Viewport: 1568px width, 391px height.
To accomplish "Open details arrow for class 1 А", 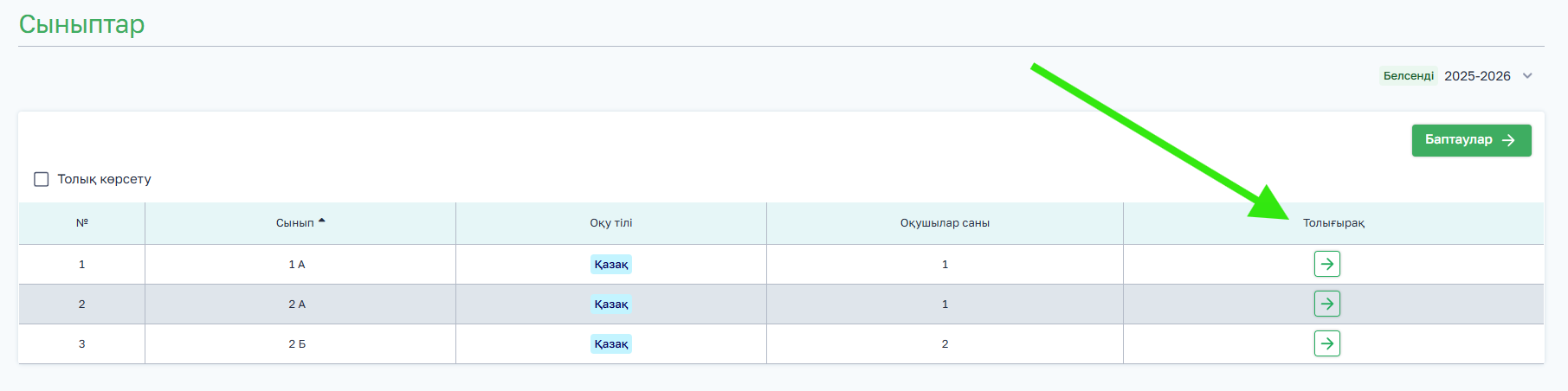I will [1326, 264].
